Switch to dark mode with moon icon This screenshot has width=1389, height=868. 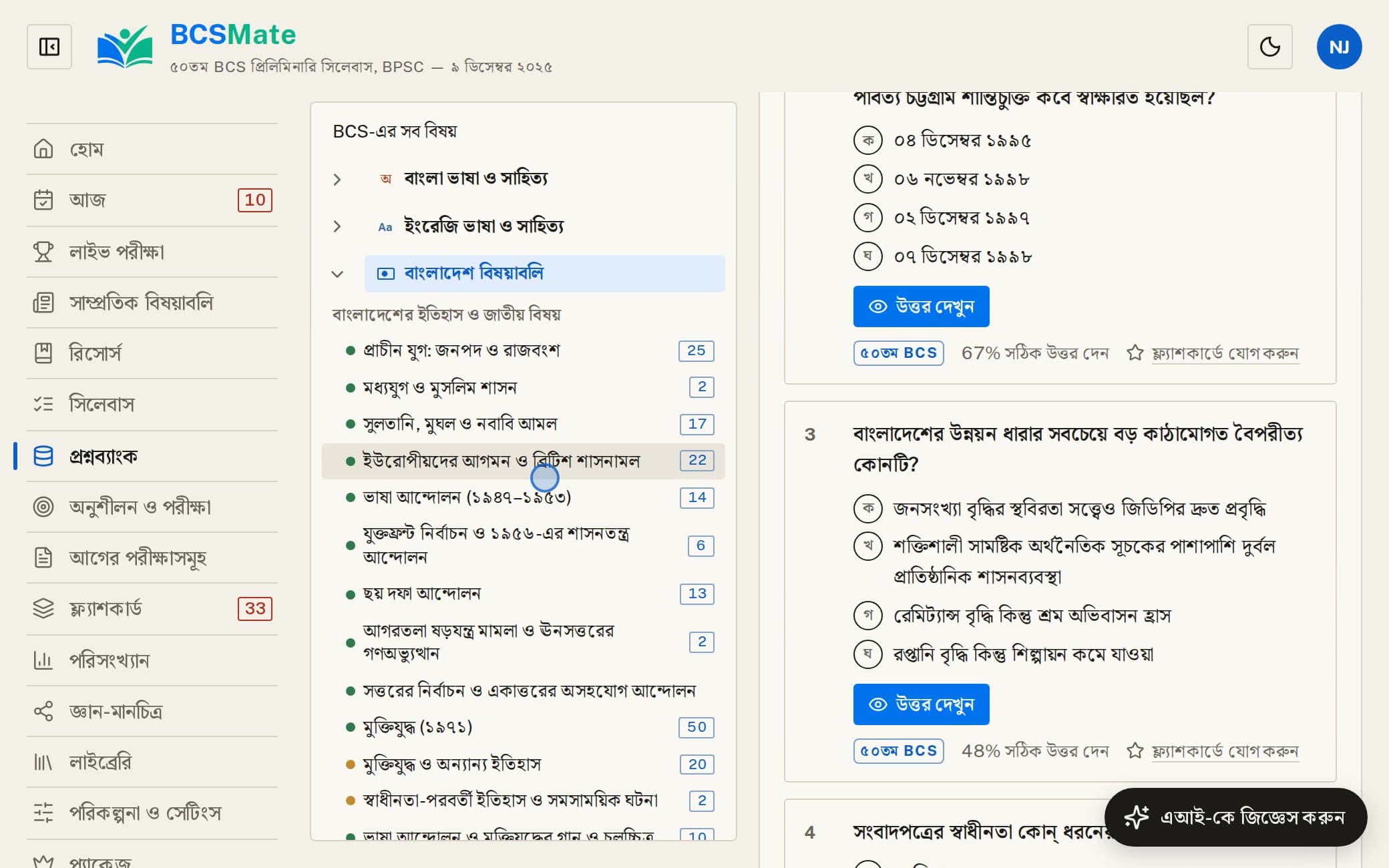pos(1269,47)
